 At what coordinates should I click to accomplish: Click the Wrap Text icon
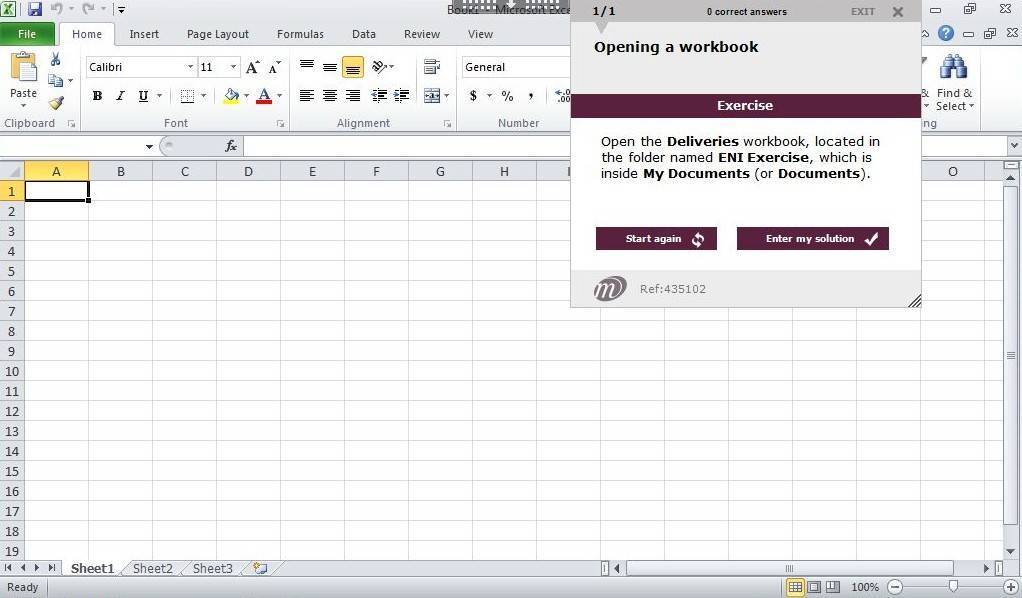(432, 67)
